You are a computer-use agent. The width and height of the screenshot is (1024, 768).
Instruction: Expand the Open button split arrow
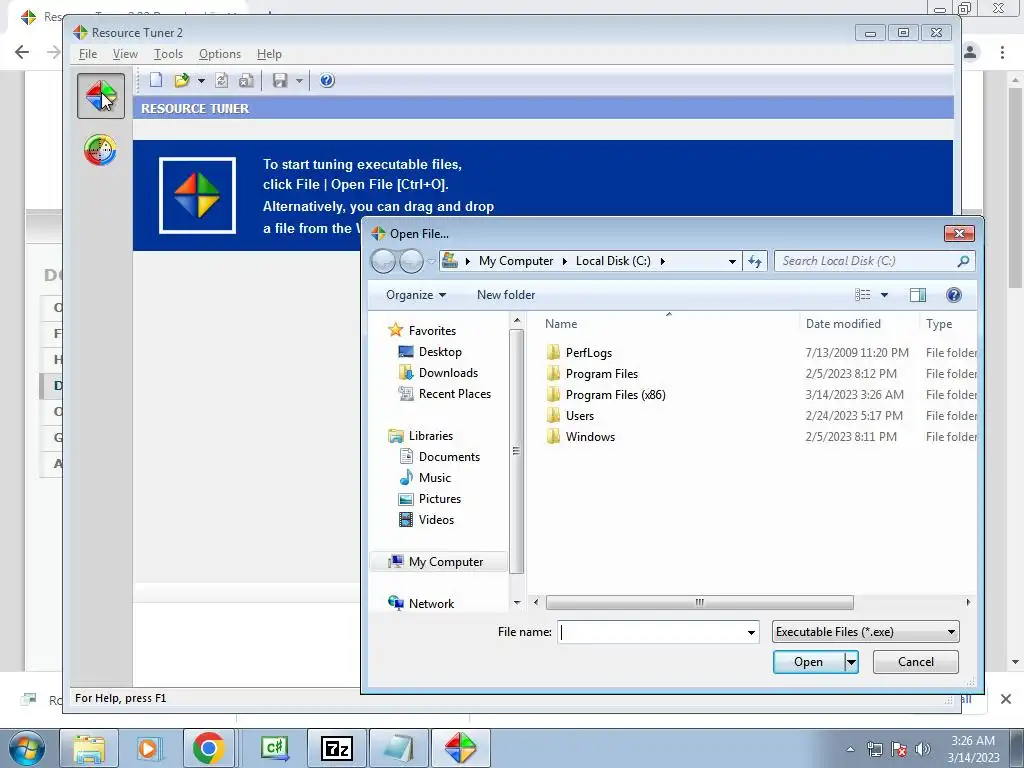[851, 662]
